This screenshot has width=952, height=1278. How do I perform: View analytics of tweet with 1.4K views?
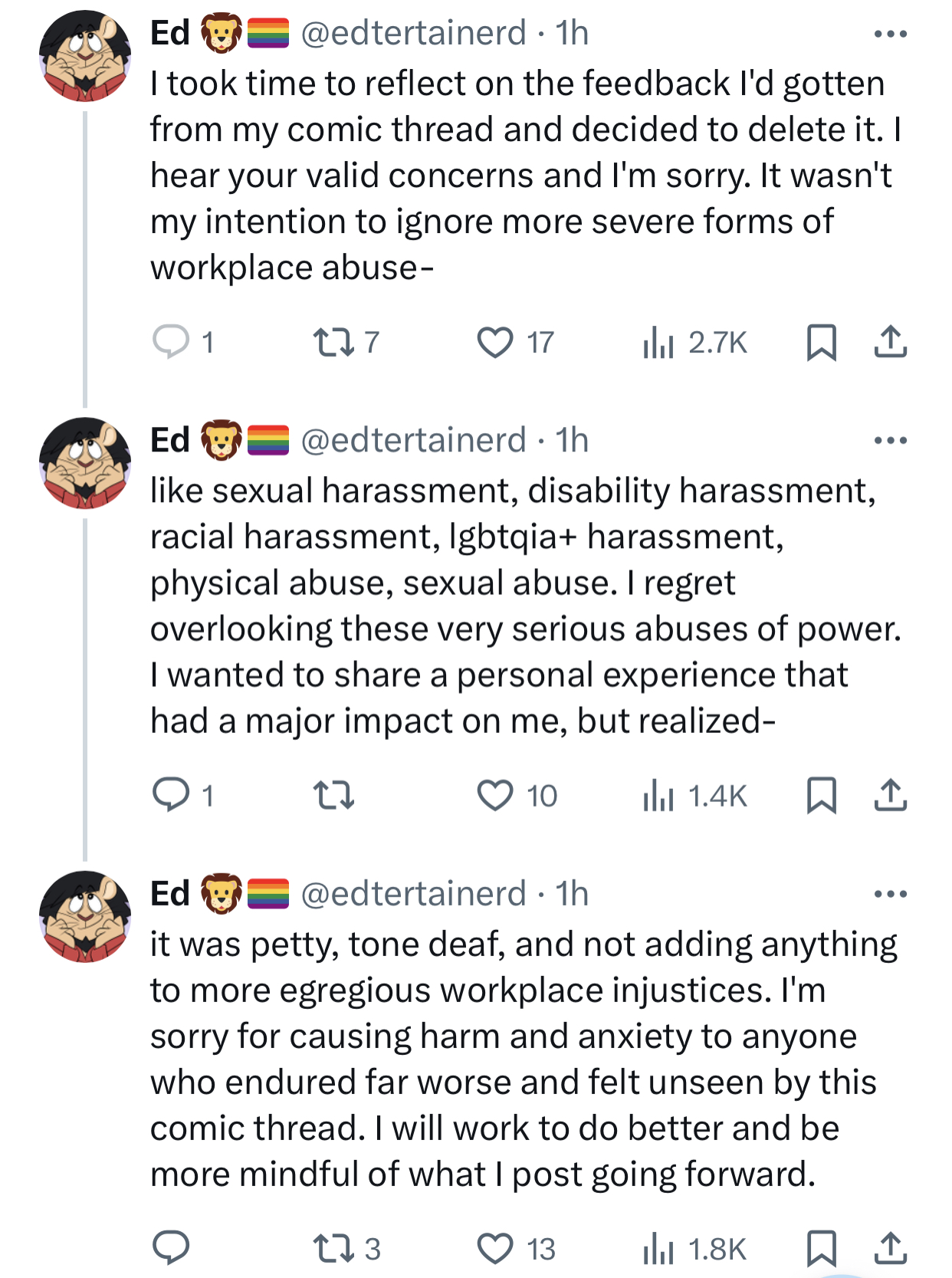[x=658, y=795]
